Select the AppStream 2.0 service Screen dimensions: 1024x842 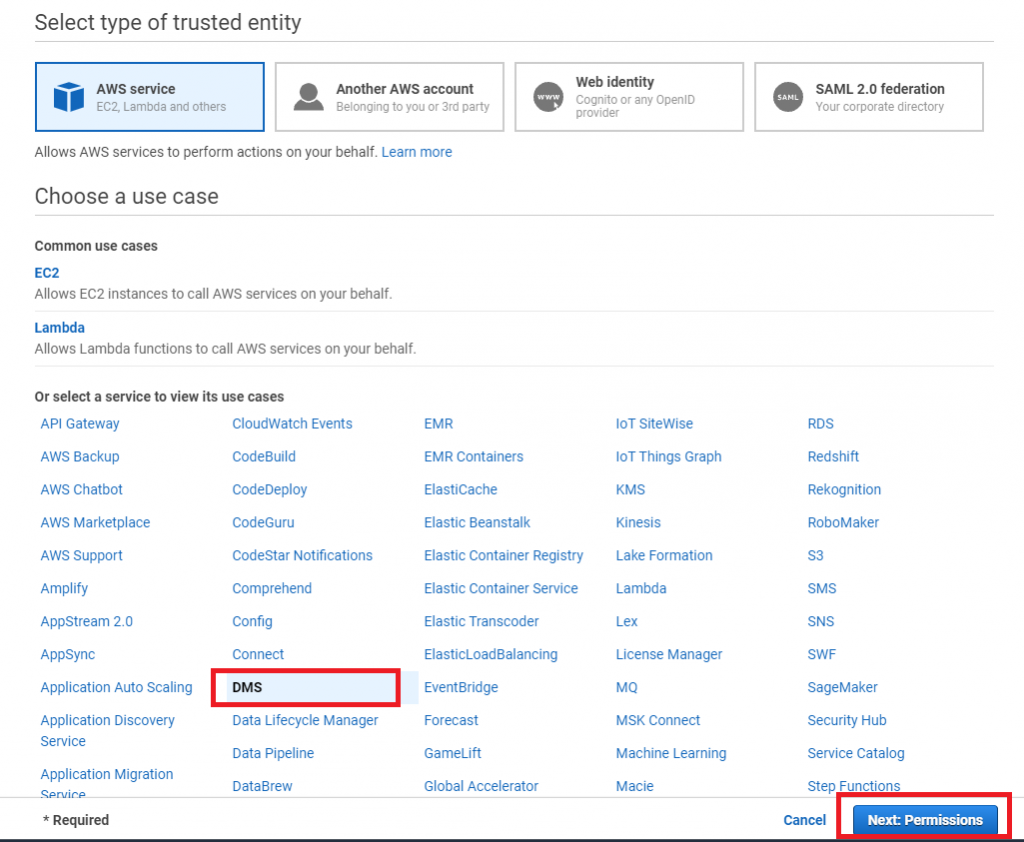pyautogui.click(x=87, y=621)
